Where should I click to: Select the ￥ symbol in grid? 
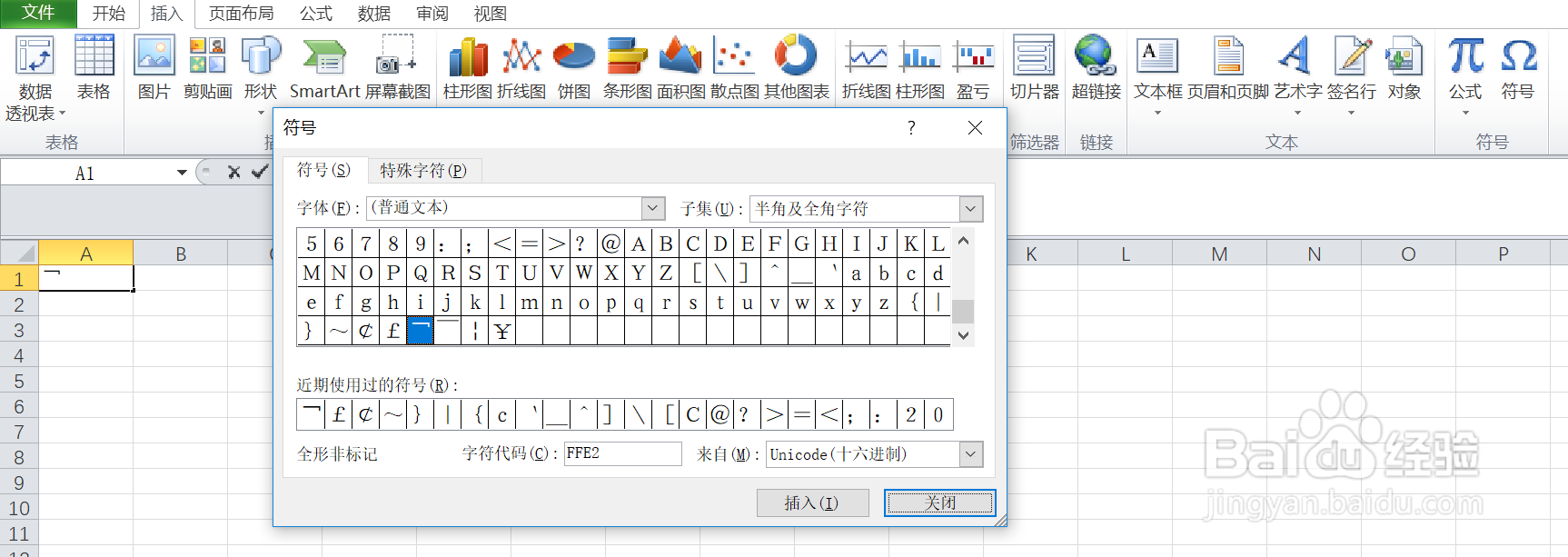pos(502,331)
